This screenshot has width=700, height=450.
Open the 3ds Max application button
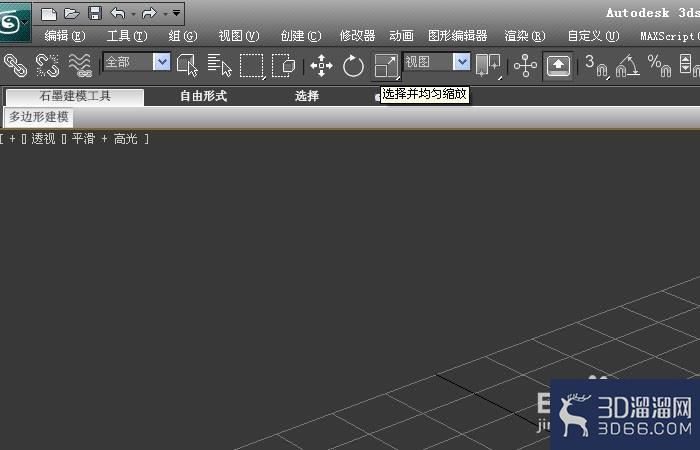14,22
